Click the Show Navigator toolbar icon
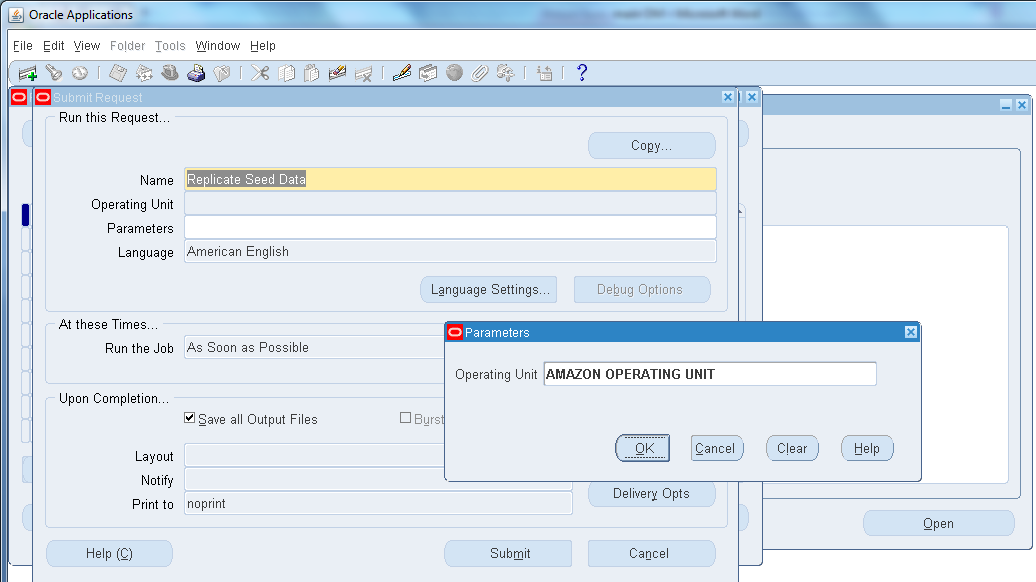 pyautogui.click(x=80, y=73)
